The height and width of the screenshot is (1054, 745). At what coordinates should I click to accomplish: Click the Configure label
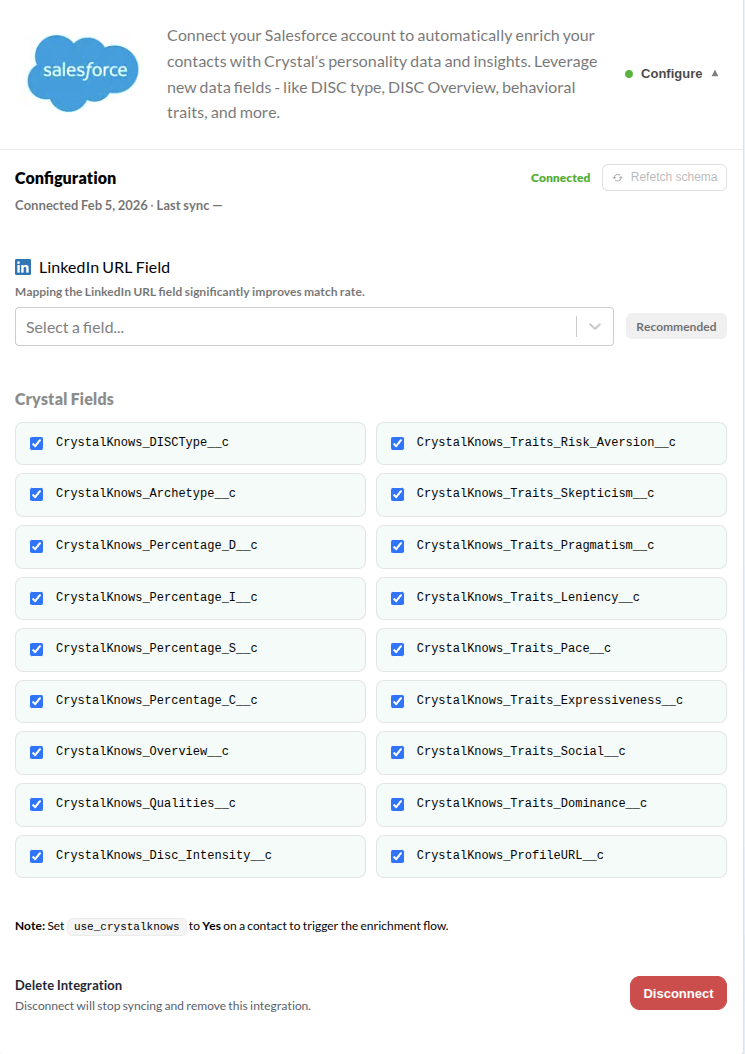671,73
